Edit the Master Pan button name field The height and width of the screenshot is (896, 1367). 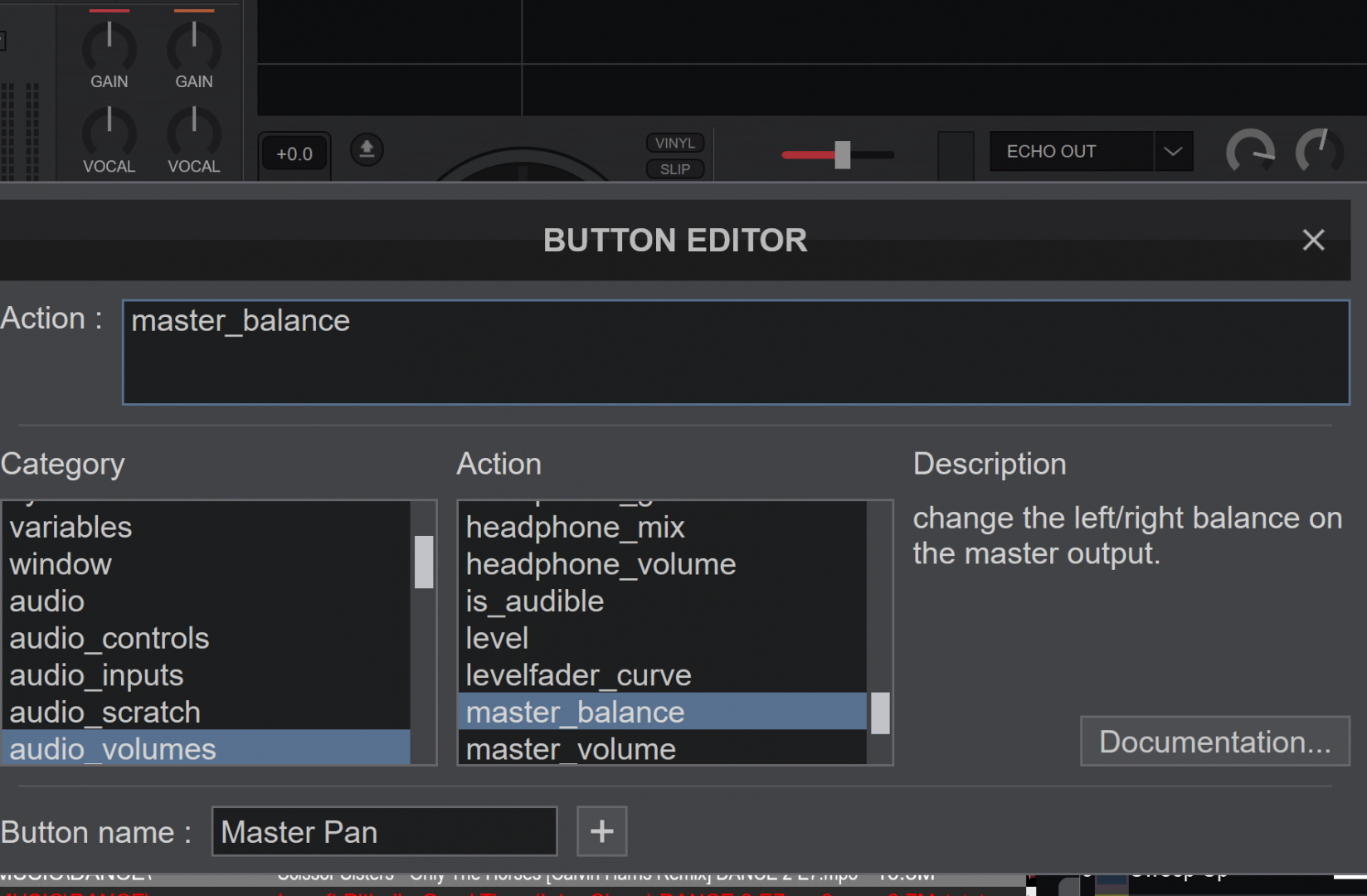pyautogui.click(x=383, y=831)
